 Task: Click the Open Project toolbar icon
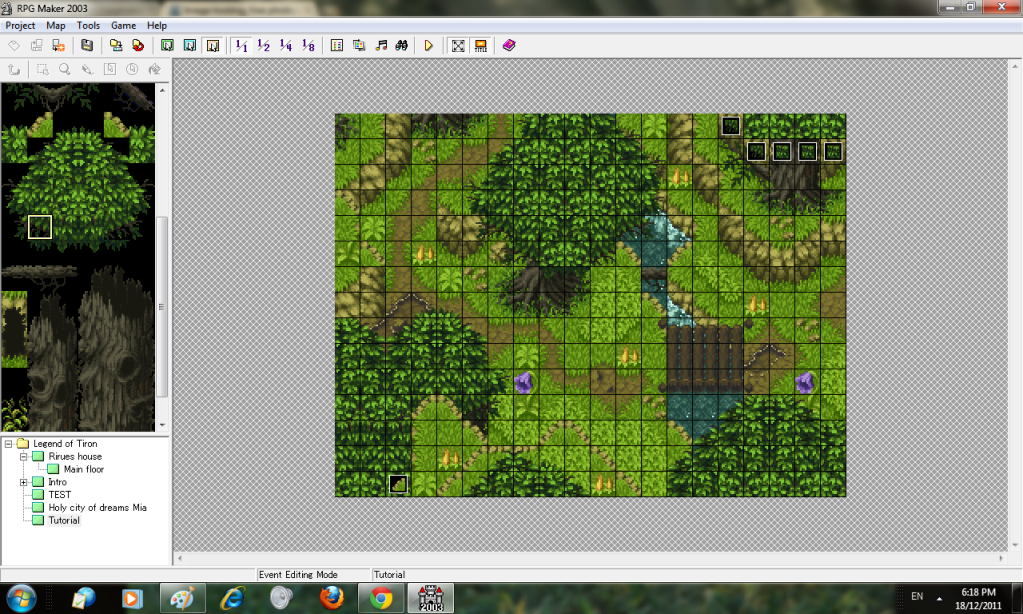(37, 45)
